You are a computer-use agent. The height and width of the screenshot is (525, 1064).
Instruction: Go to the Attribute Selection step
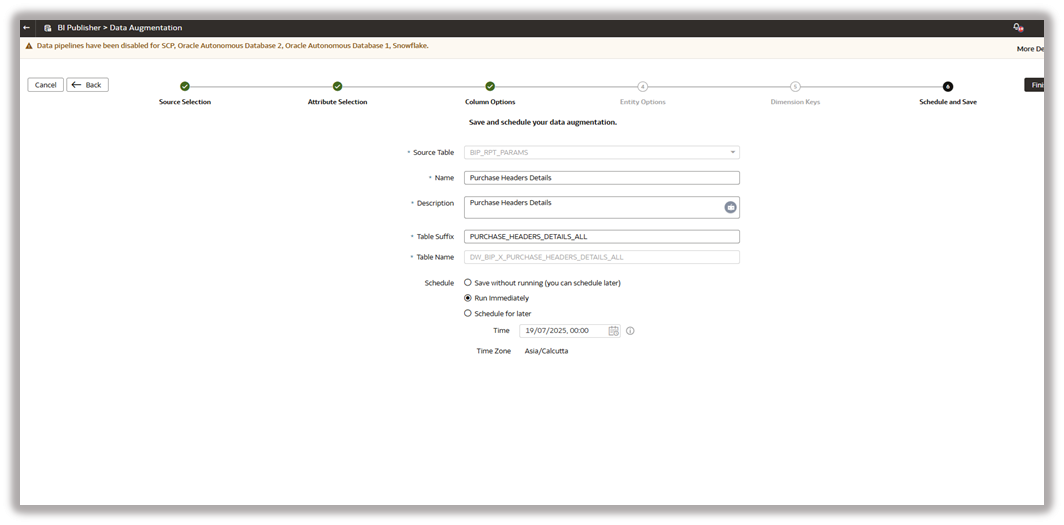(x=337, y=86)
